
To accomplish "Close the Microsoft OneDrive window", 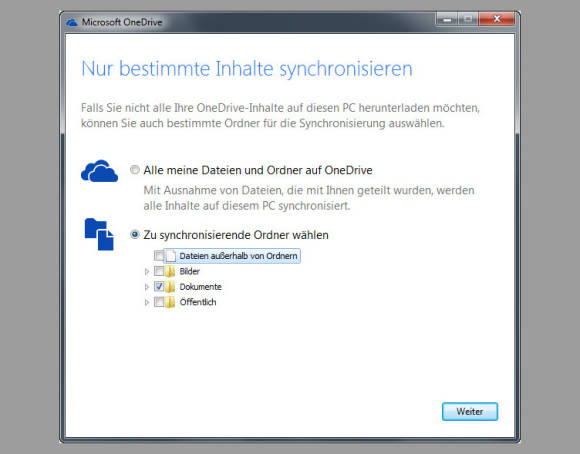I will pos(497,19).
